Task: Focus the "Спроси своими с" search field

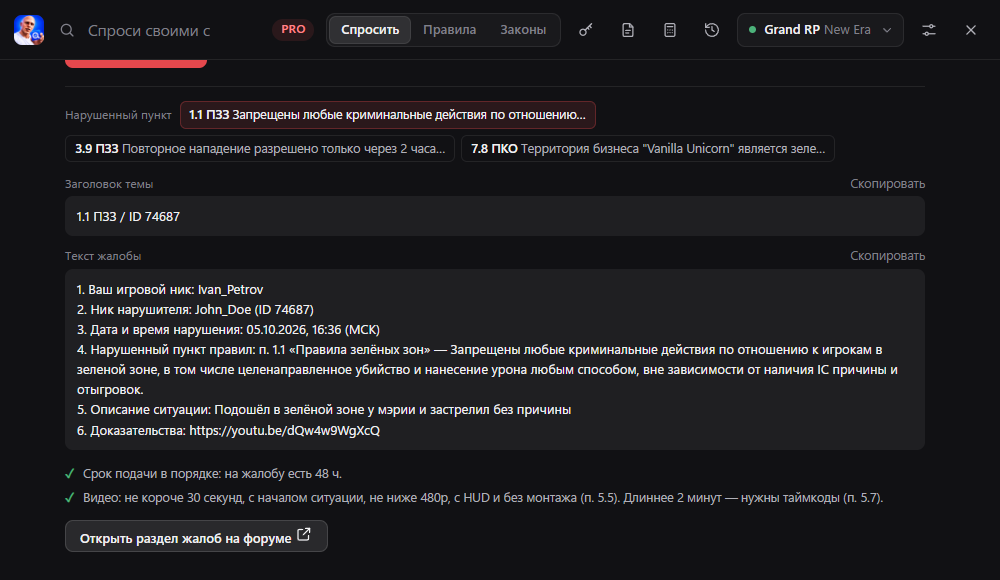Action: (x=149, y=31)
